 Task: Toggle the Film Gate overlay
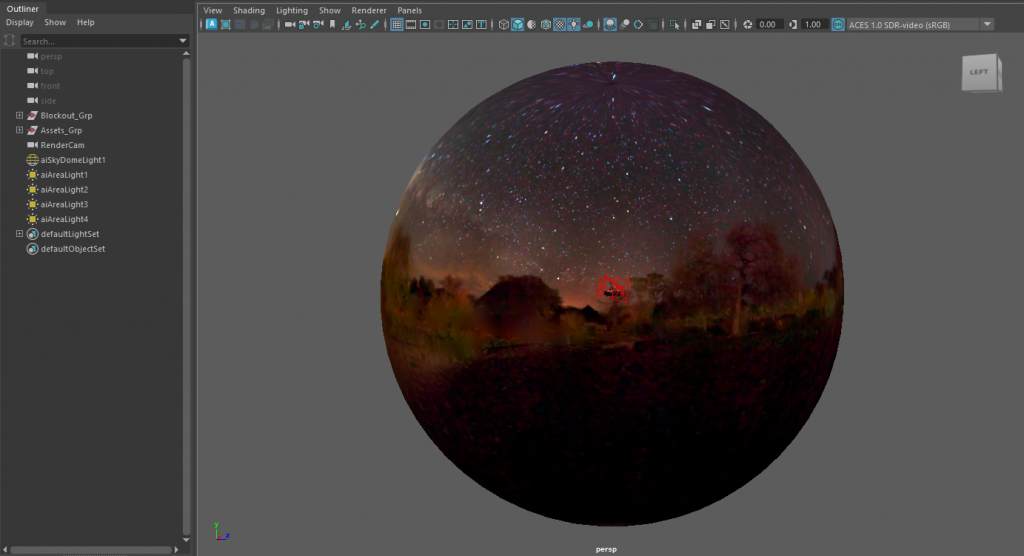coord(411,24)
